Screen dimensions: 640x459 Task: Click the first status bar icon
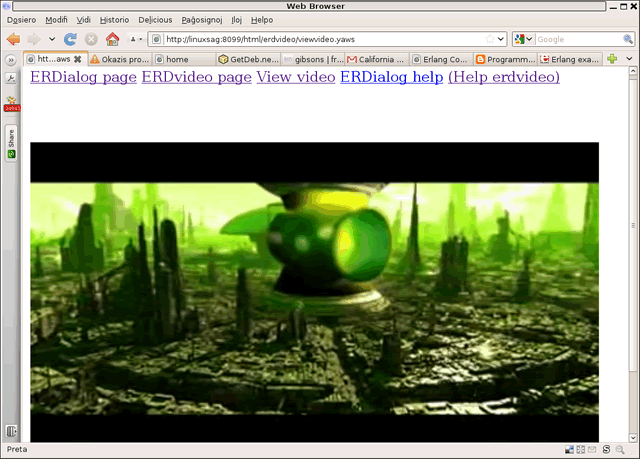point(569,450)
